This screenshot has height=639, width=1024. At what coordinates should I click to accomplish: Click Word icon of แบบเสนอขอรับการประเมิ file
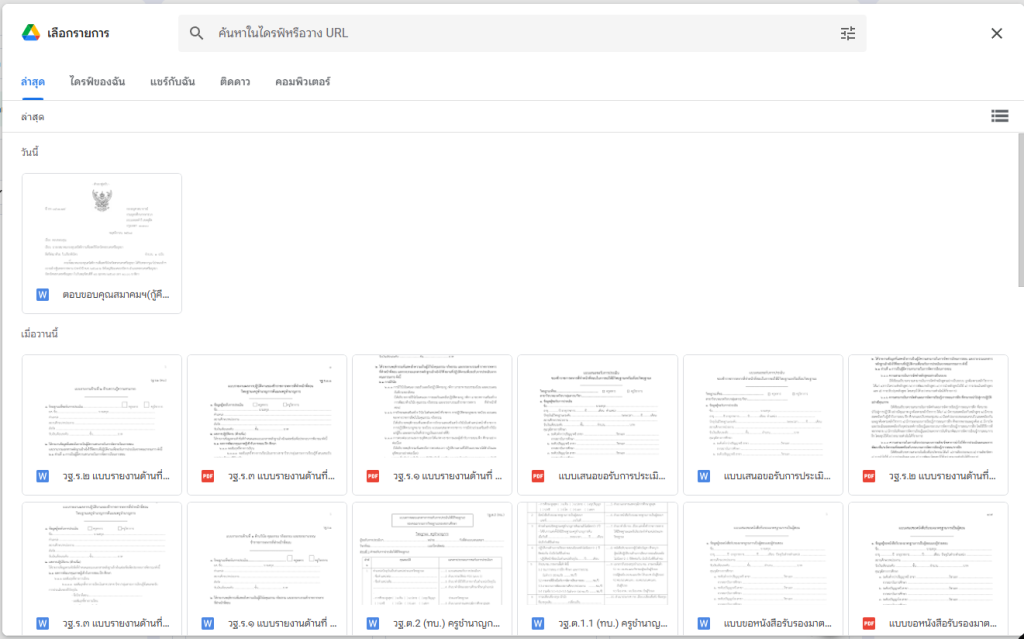703,476
